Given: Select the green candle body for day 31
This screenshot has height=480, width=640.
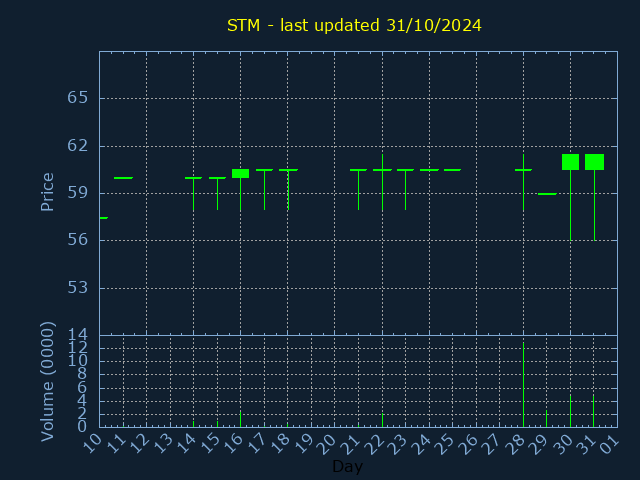Looking at the screenshot, I should [x=594, y=162].
